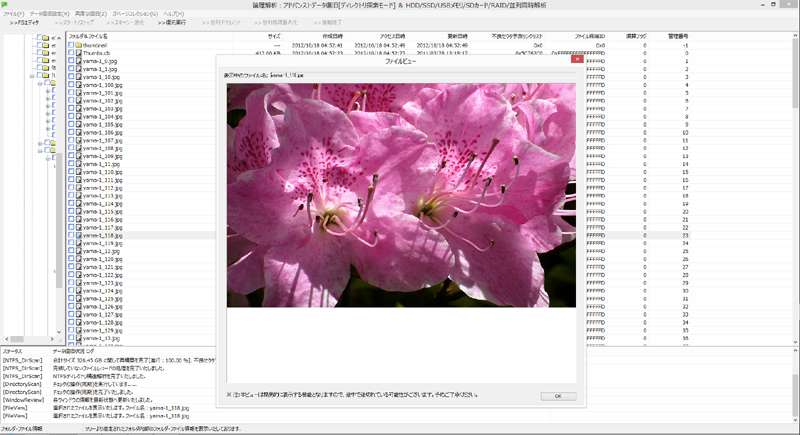Click the >>FSエディタ toolbar button
This screenshot has height=435, width=800.
pos(24,22)
